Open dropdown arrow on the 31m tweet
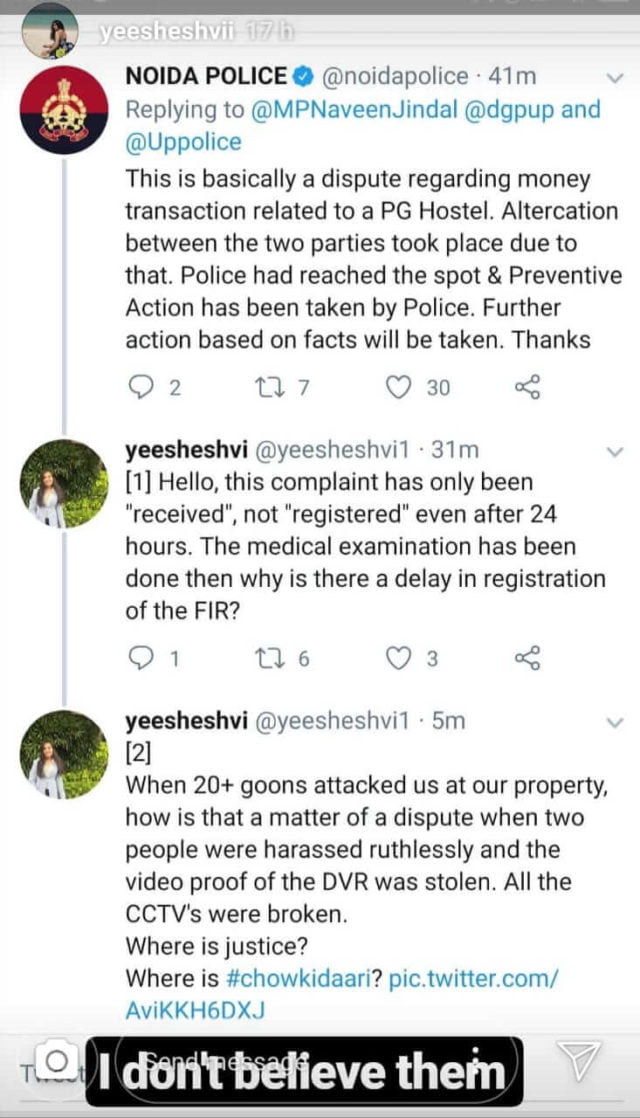640x1118 pixels. 616,453
